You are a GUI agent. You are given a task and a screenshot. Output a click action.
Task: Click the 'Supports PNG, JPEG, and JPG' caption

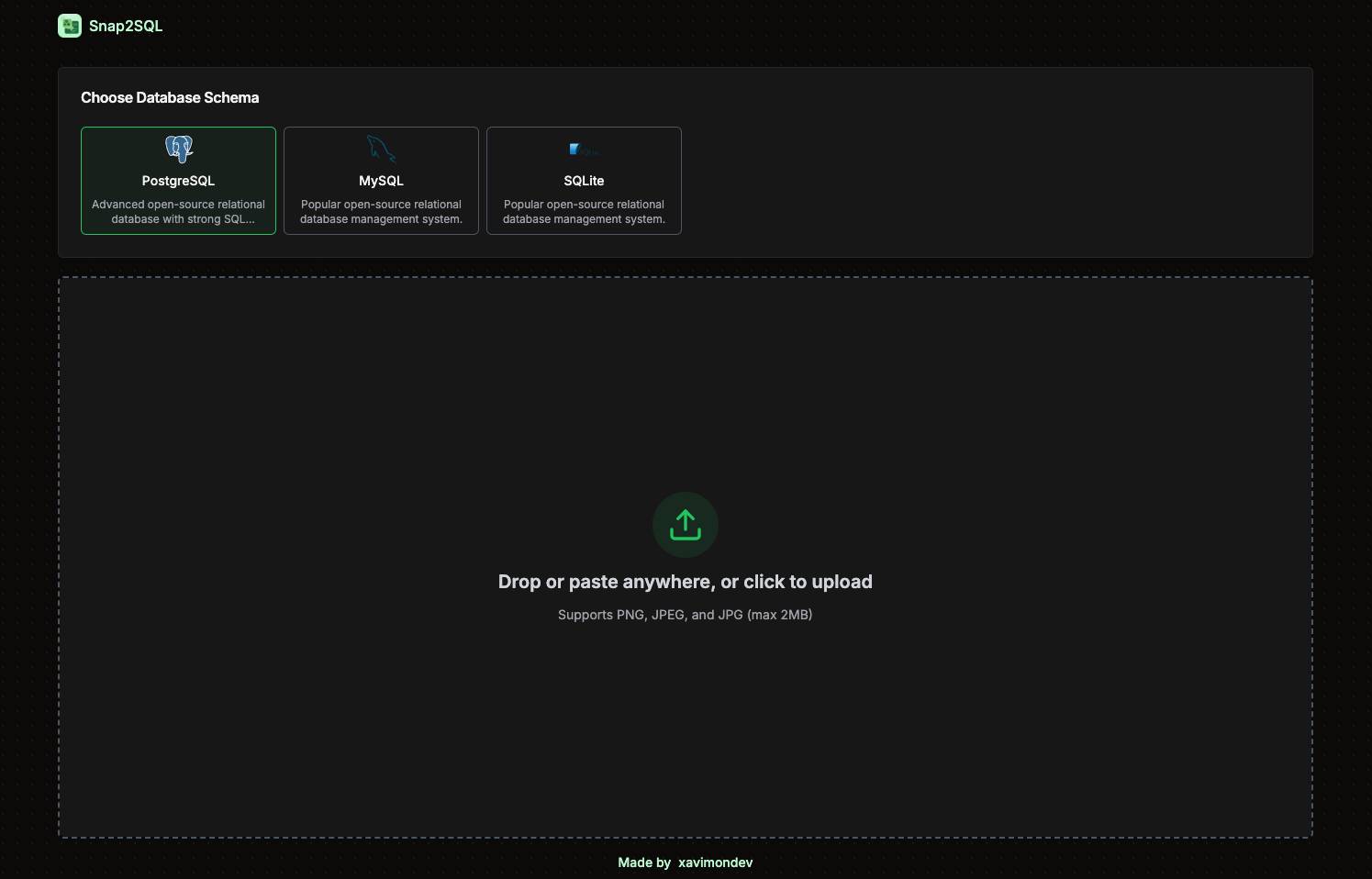click(685, 614)
